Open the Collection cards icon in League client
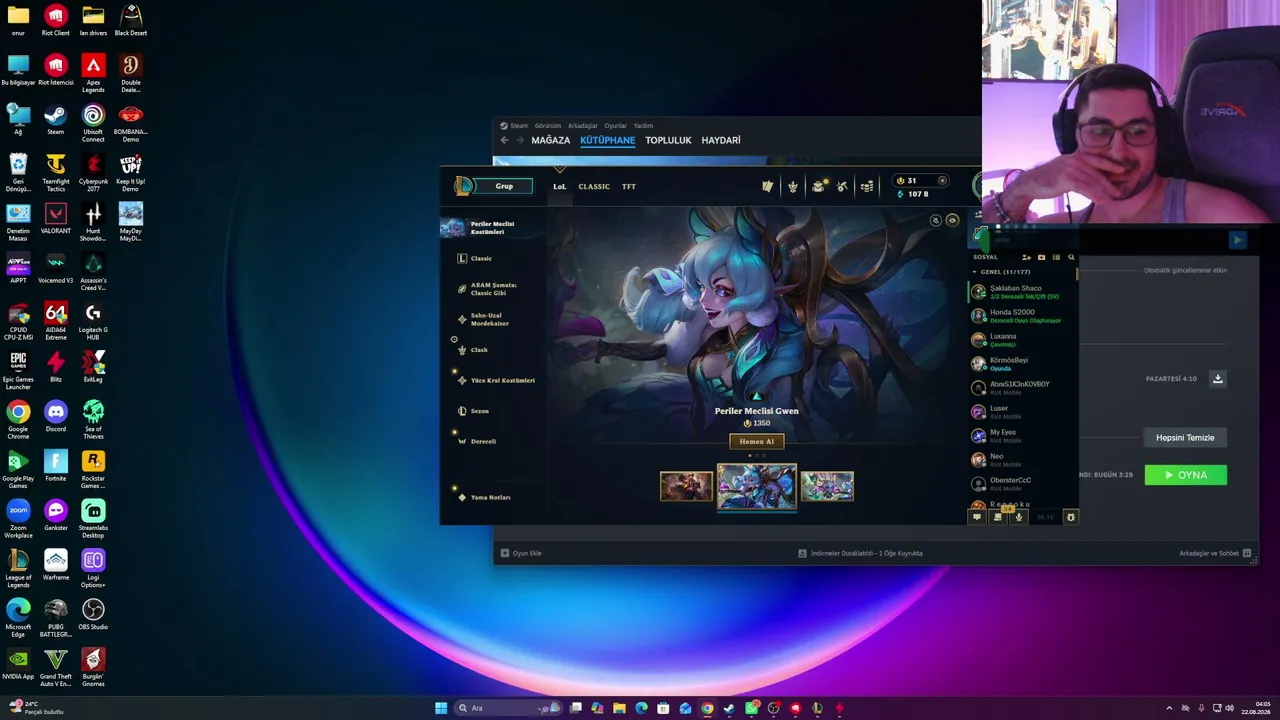The width and height of the screenshot is (1280, 720). [x=767, y=186]
